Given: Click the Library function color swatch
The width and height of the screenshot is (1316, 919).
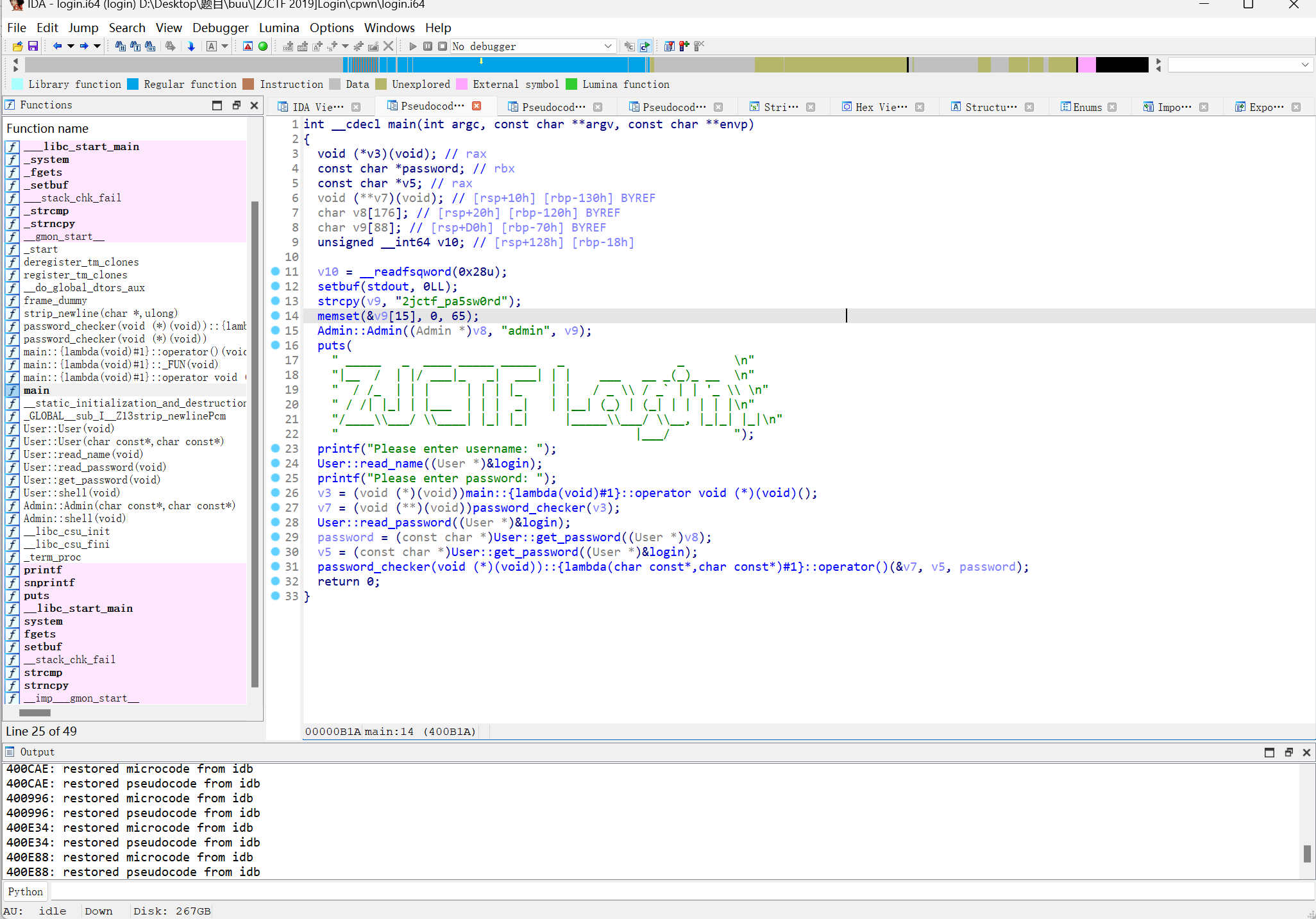Looking at the screenshot, I should [17, 84].
